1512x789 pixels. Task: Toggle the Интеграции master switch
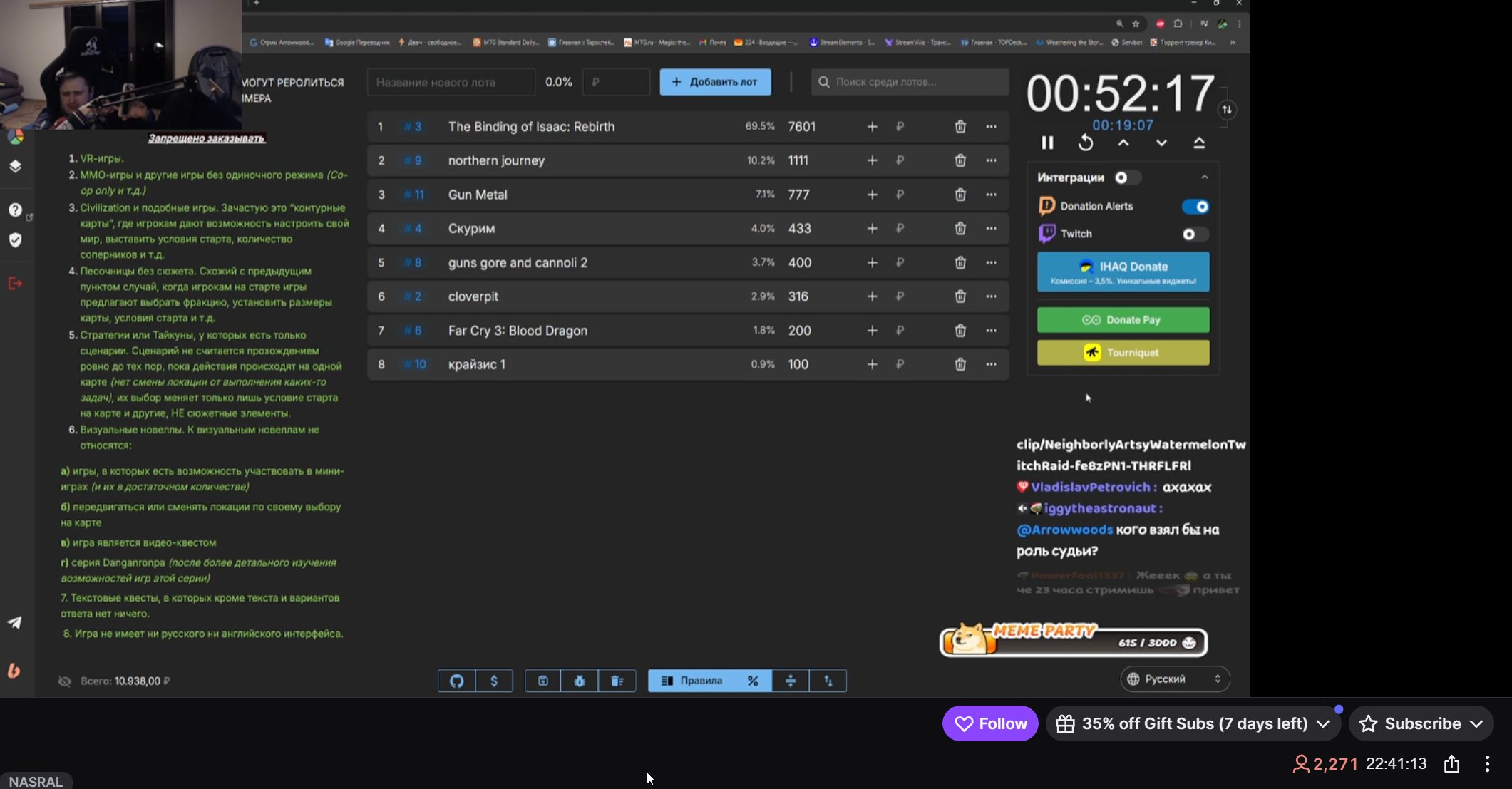(x=1127, y=177)
